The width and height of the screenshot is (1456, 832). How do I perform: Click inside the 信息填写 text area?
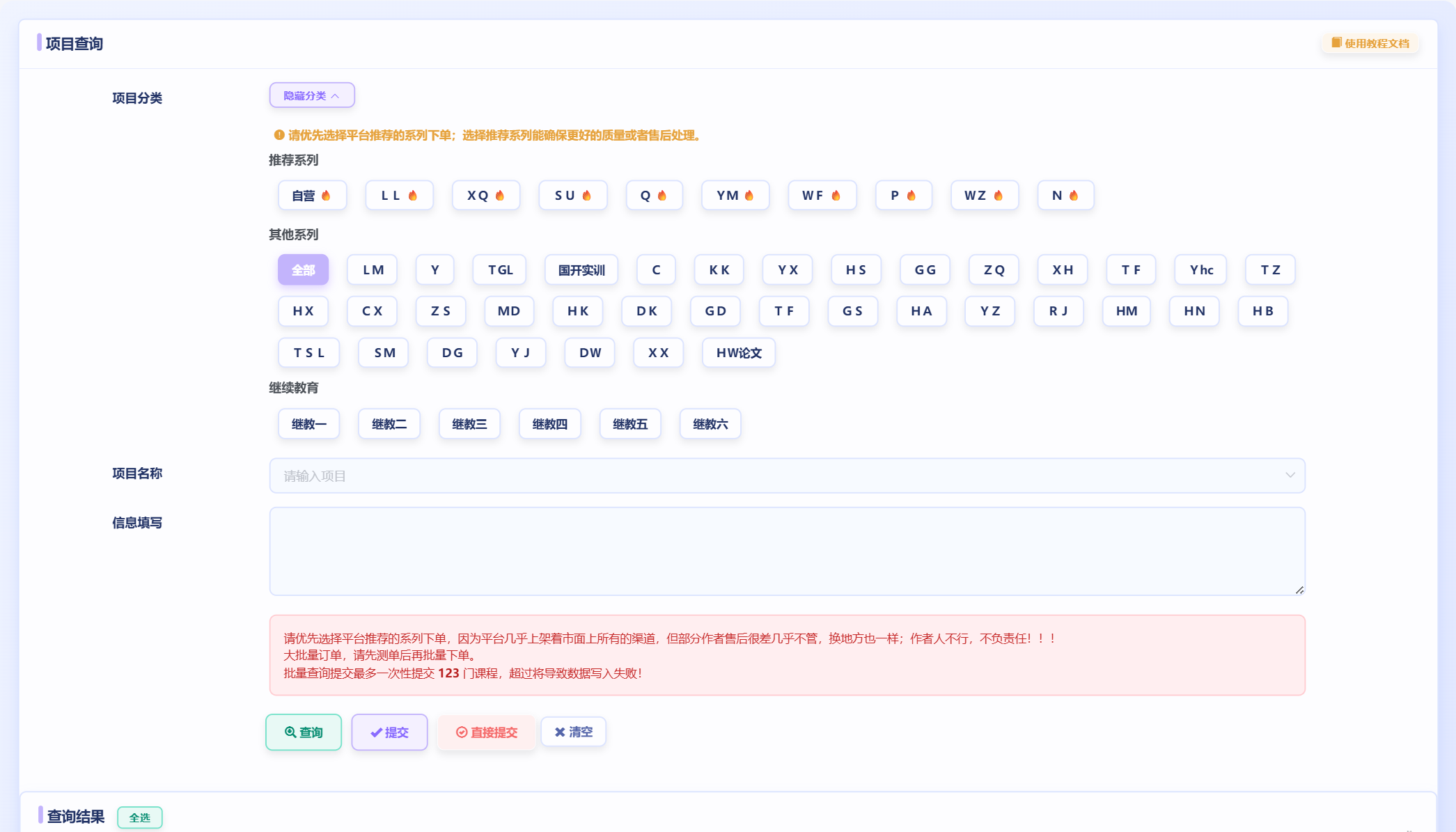pos(787,551)
